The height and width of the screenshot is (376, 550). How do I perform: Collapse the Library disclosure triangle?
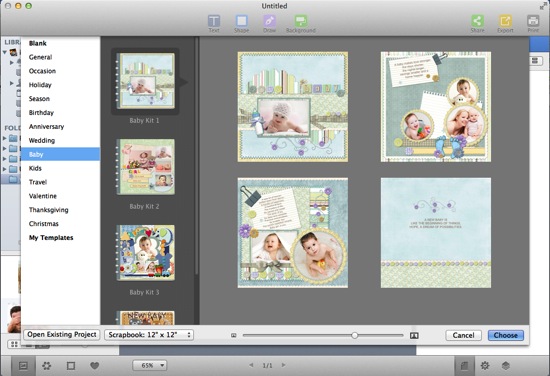pos(5,53)
